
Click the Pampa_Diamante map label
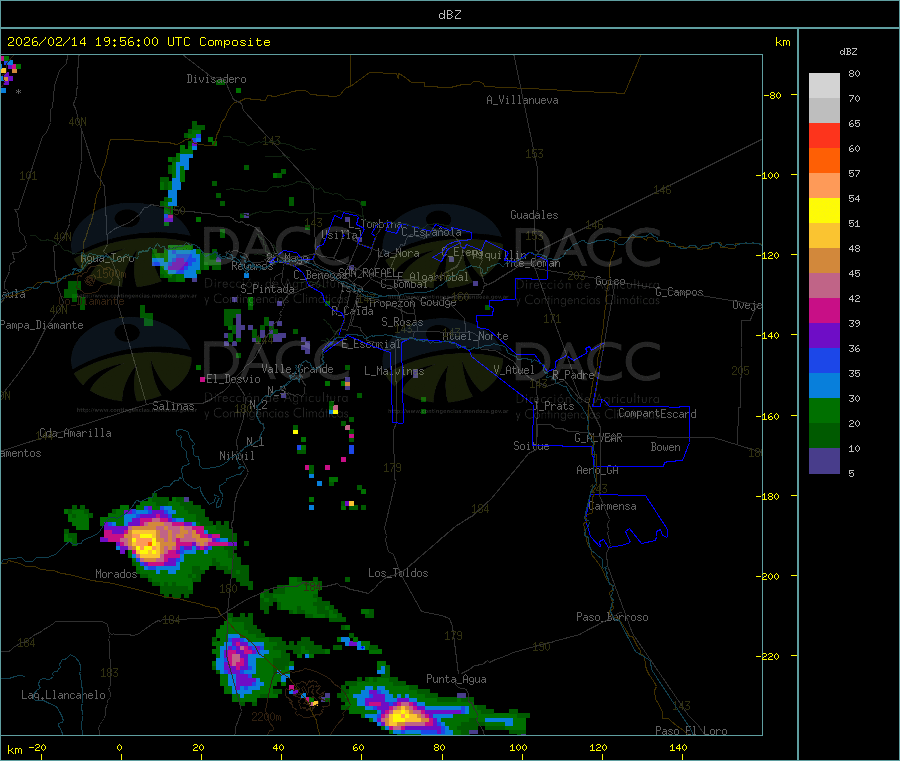coord(42,325)
